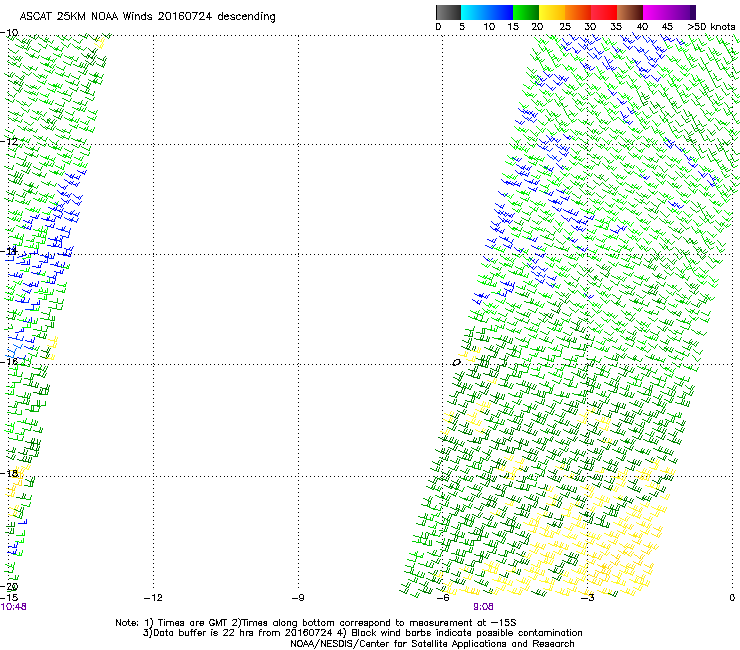Click the note line 'Times are GMT'

[x=194, y=623]
